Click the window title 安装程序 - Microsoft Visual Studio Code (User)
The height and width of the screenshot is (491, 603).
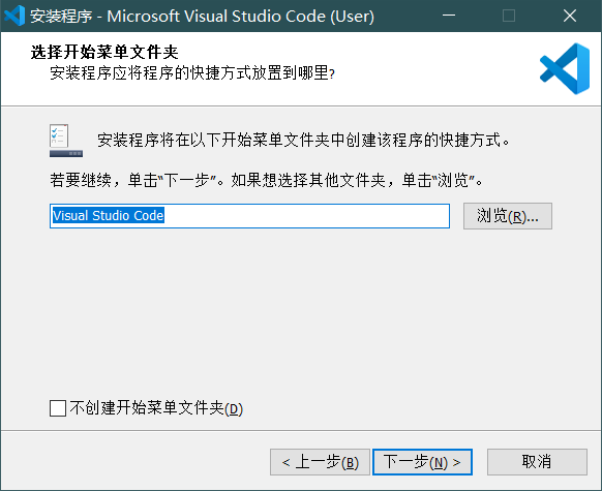coord(202,16)
